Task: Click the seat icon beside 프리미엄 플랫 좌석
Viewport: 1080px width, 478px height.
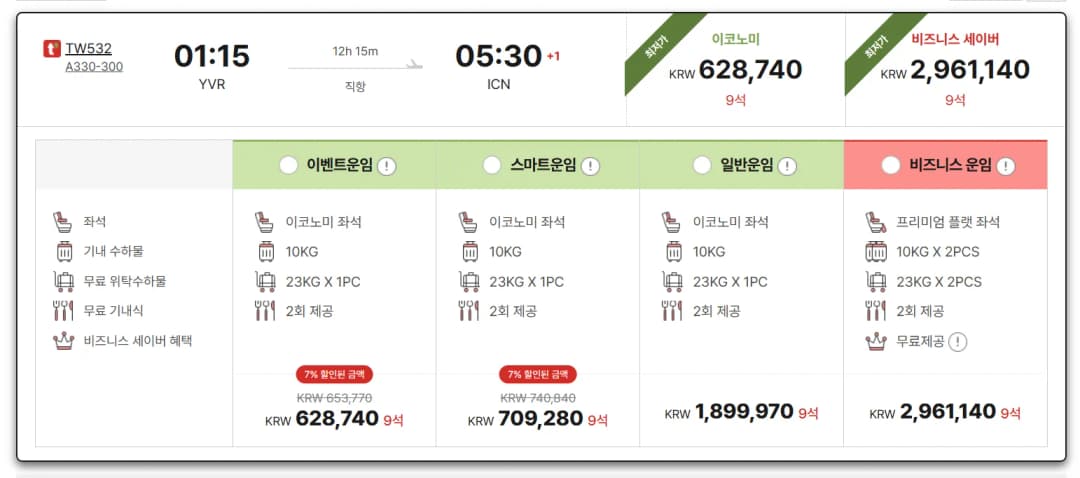Action: (875, 222)
